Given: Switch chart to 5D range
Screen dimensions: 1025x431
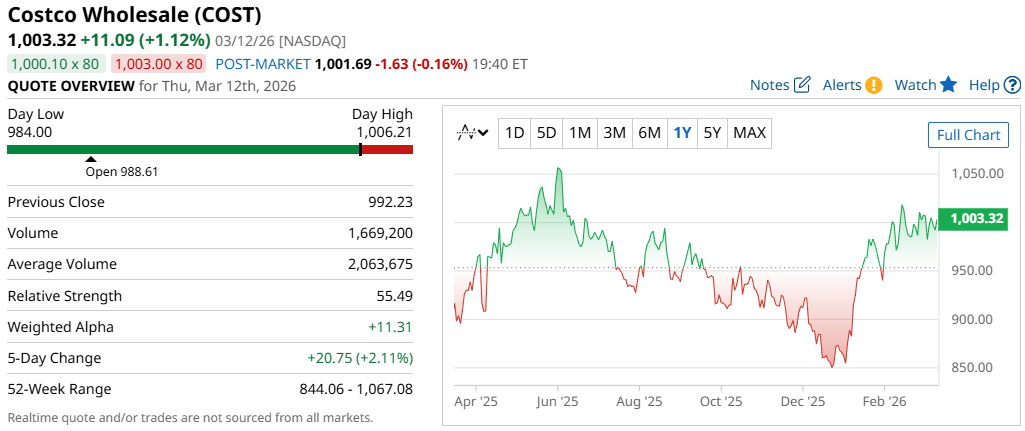Looking at the screenshot, I should pos(546,133).
